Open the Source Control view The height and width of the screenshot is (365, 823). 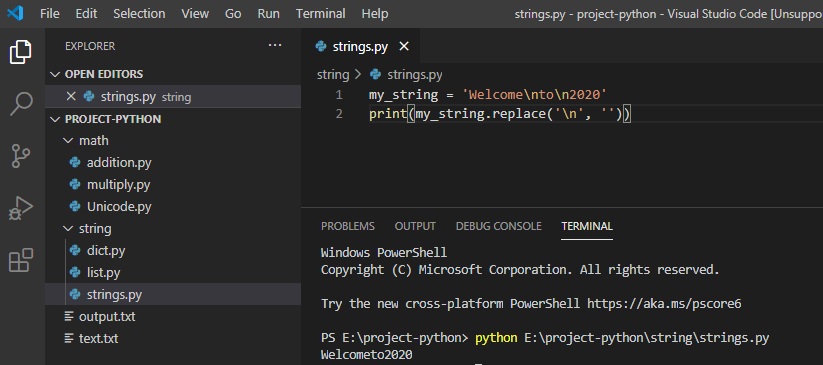point(21,156)
